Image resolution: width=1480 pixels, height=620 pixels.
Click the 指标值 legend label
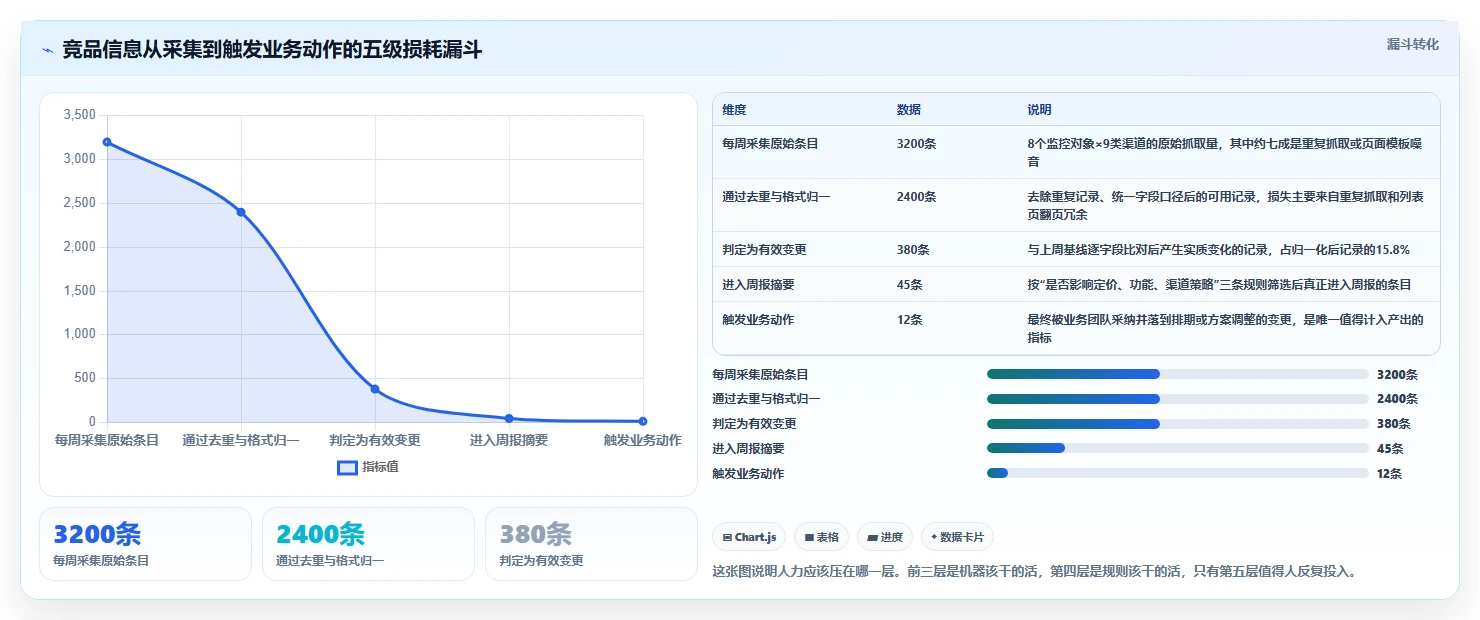[x=380, y=467]
